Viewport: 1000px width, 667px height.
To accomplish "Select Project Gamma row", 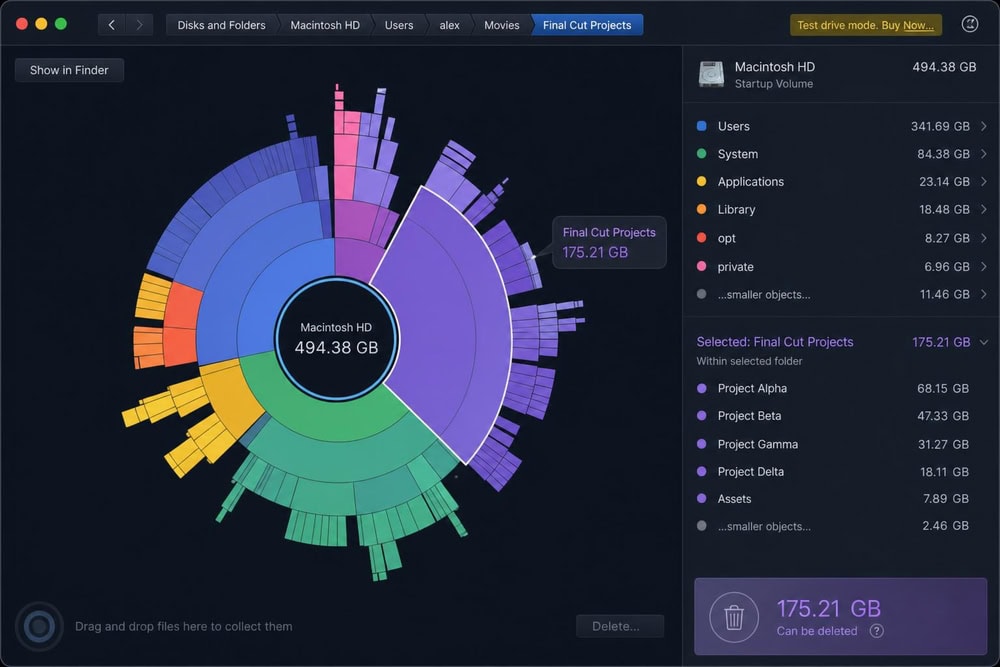I will coord(842,444).
